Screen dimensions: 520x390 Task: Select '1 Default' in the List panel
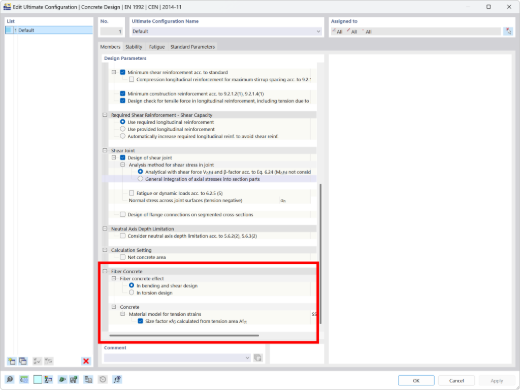(x=49, y=30)
